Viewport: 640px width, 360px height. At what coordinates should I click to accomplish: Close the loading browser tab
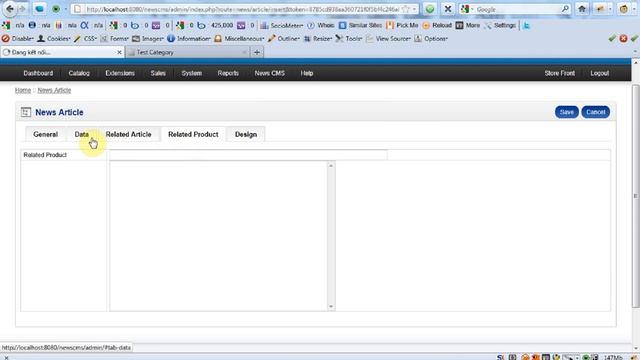tap(119, 52)
